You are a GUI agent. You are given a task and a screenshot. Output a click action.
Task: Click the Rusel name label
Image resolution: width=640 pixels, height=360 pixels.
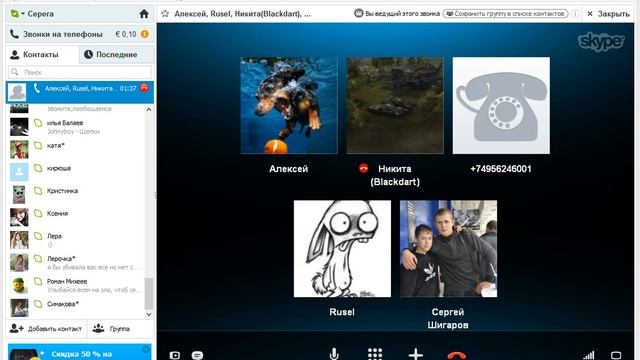(342, 312)
